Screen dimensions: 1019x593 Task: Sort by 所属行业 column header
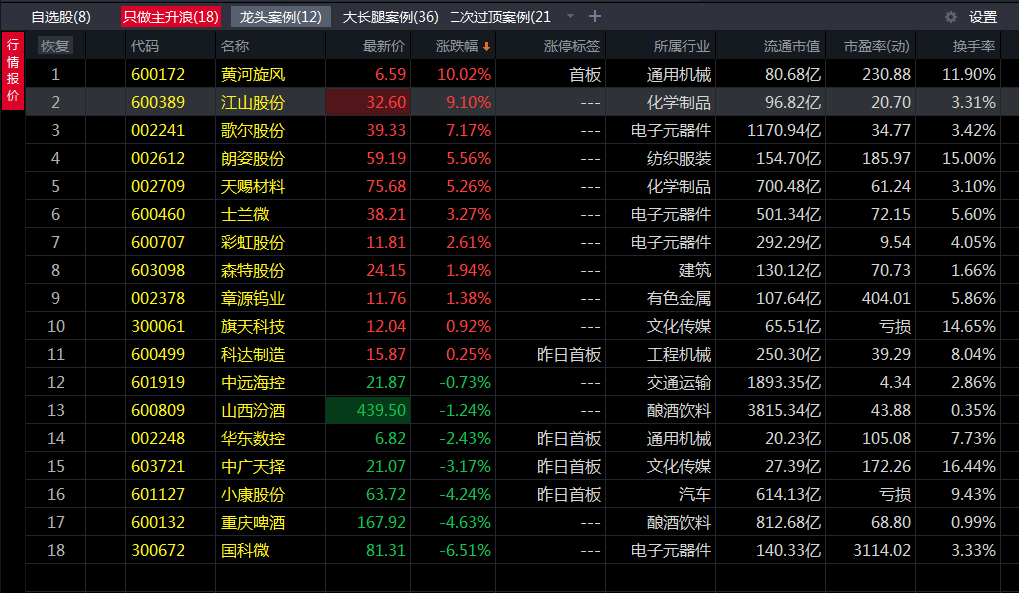(x=682, y=46)
